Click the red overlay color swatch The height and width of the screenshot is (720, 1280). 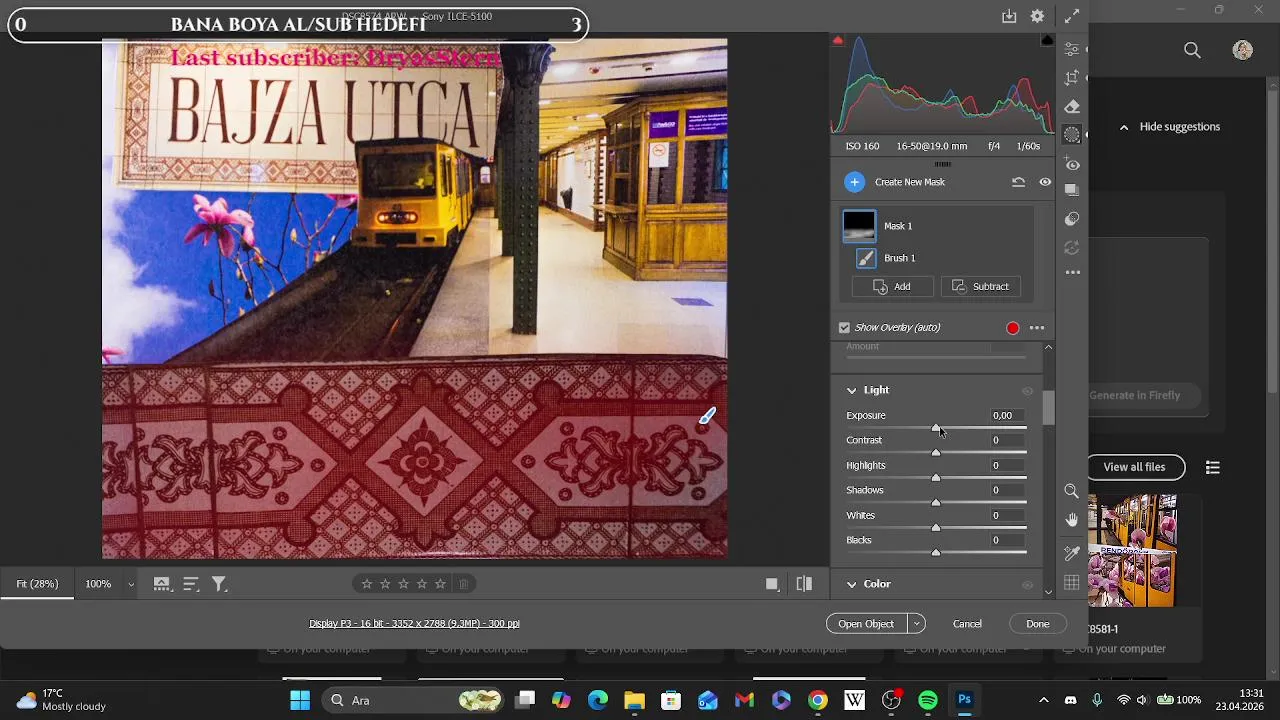click(1013, 328)
